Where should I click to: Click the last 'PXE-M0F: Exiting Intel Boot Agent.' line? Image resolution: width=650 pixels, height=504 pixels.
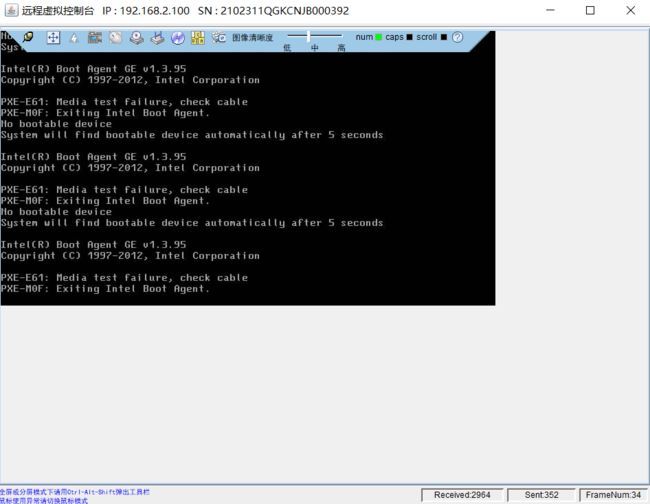coord(105,289)
